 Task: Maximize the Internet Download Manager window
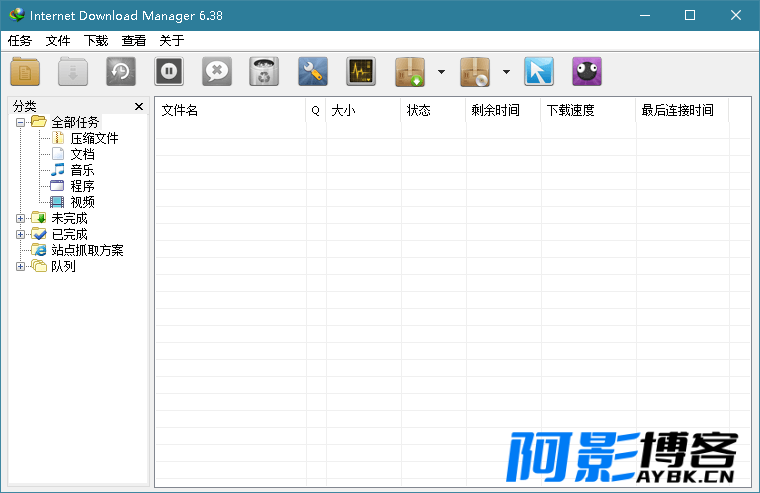690,15
